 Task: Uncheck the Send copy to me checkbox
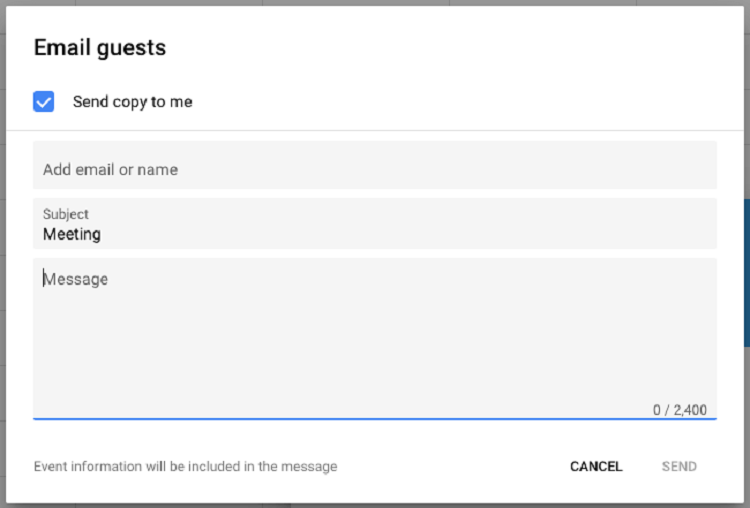pyautogui.click(x=44, y=101)
